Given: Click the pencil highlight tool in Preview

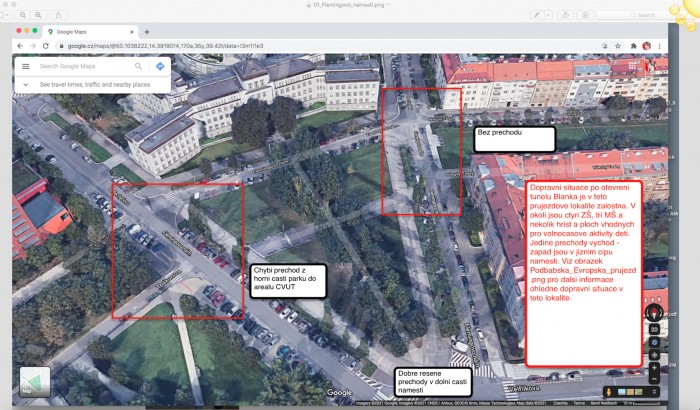Looking at the screenshot, I should click(x=537, y=15).
